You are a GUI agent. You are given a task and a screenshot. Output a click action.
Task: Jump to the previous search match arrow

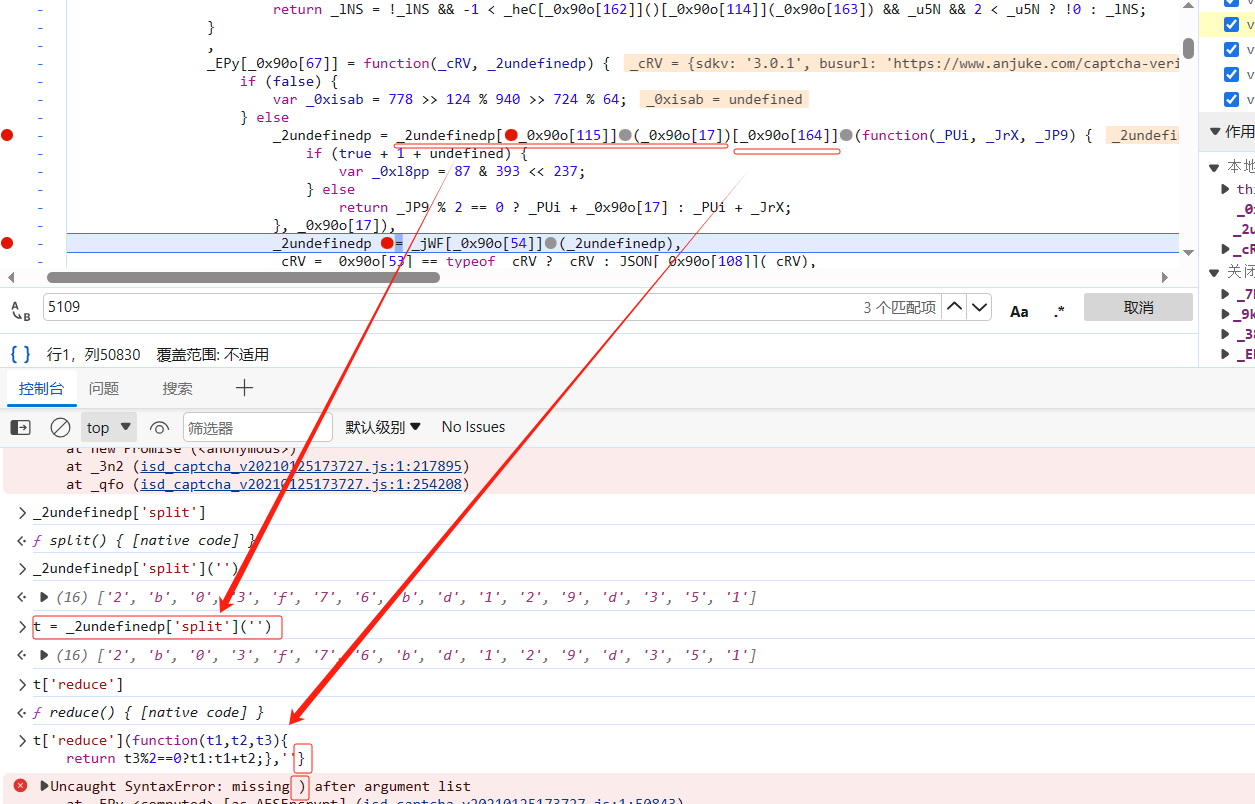point(955,307)
